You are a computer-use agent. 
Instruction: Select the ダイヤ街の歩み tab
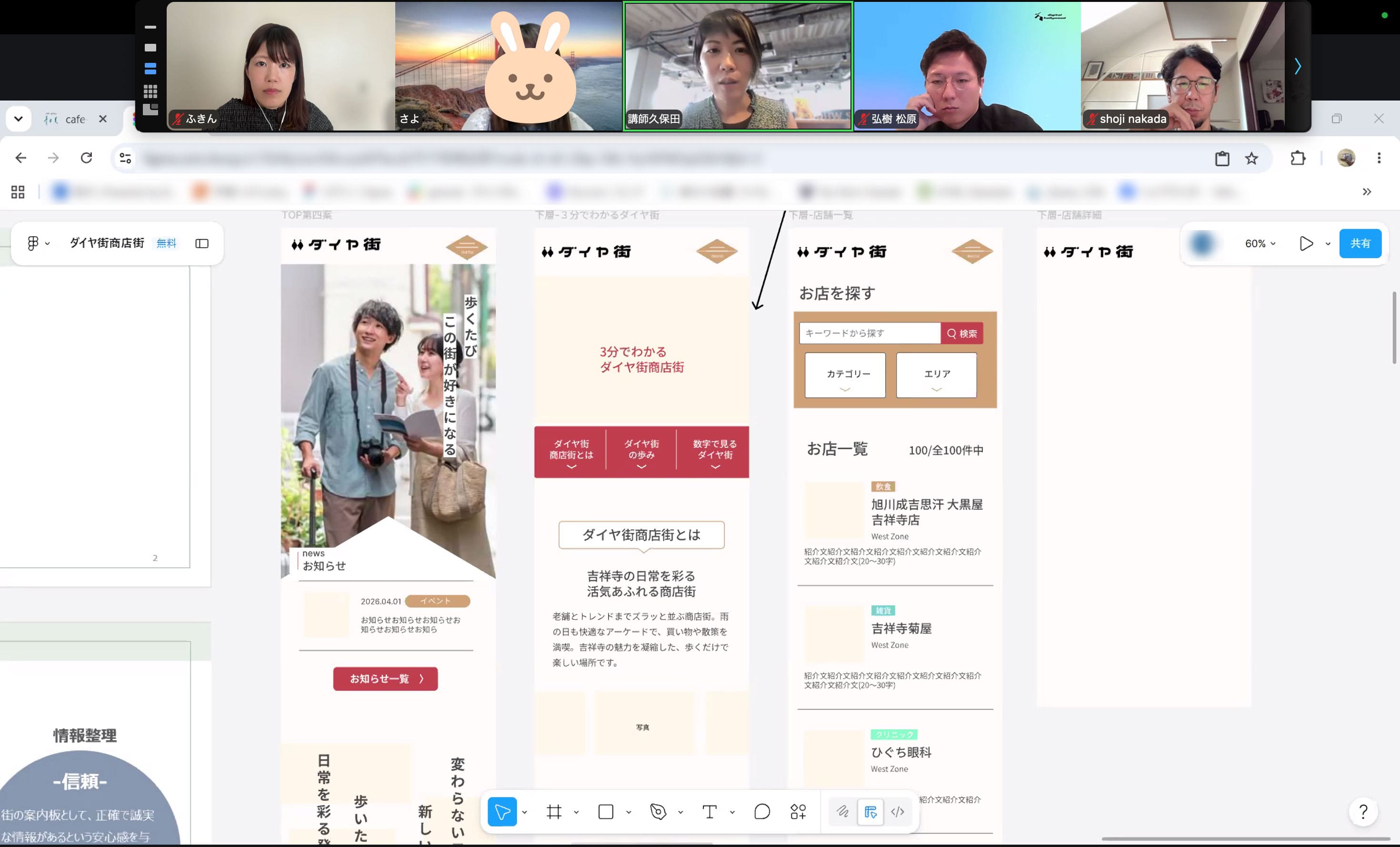pyautogui.click(x=641, y=453)
